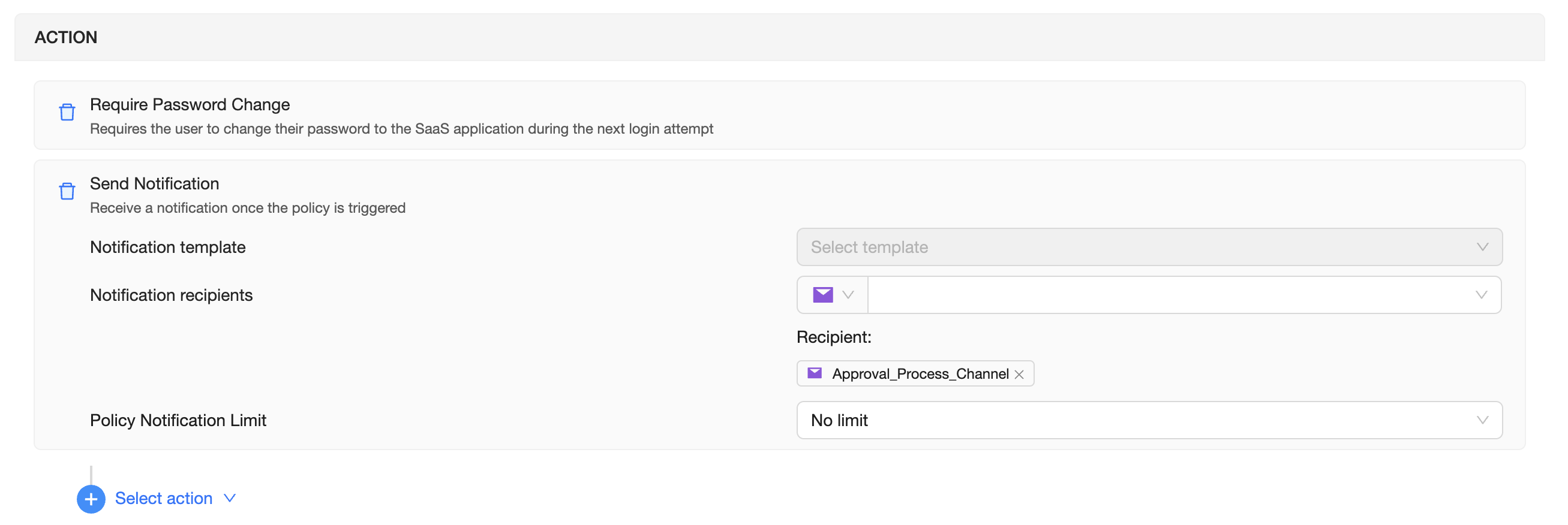Screen dimensions: 1568x525
Task: Delete the Send Notification action
Action: click(67, 192)
